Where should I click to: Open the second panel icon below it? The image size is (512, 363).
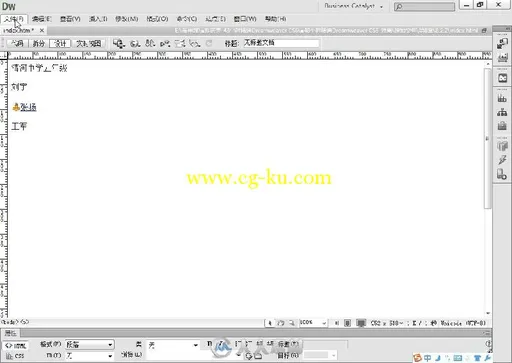[502, 58]
